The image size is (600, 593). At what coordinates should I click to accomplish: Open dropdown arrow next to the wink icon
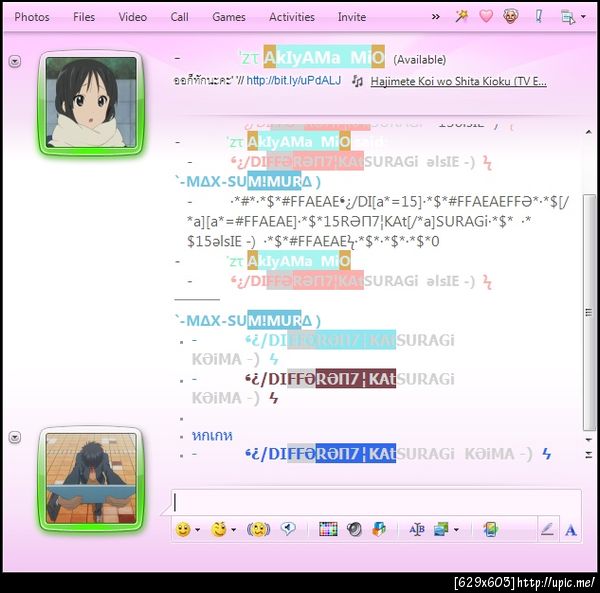click(x=233, y=530)
